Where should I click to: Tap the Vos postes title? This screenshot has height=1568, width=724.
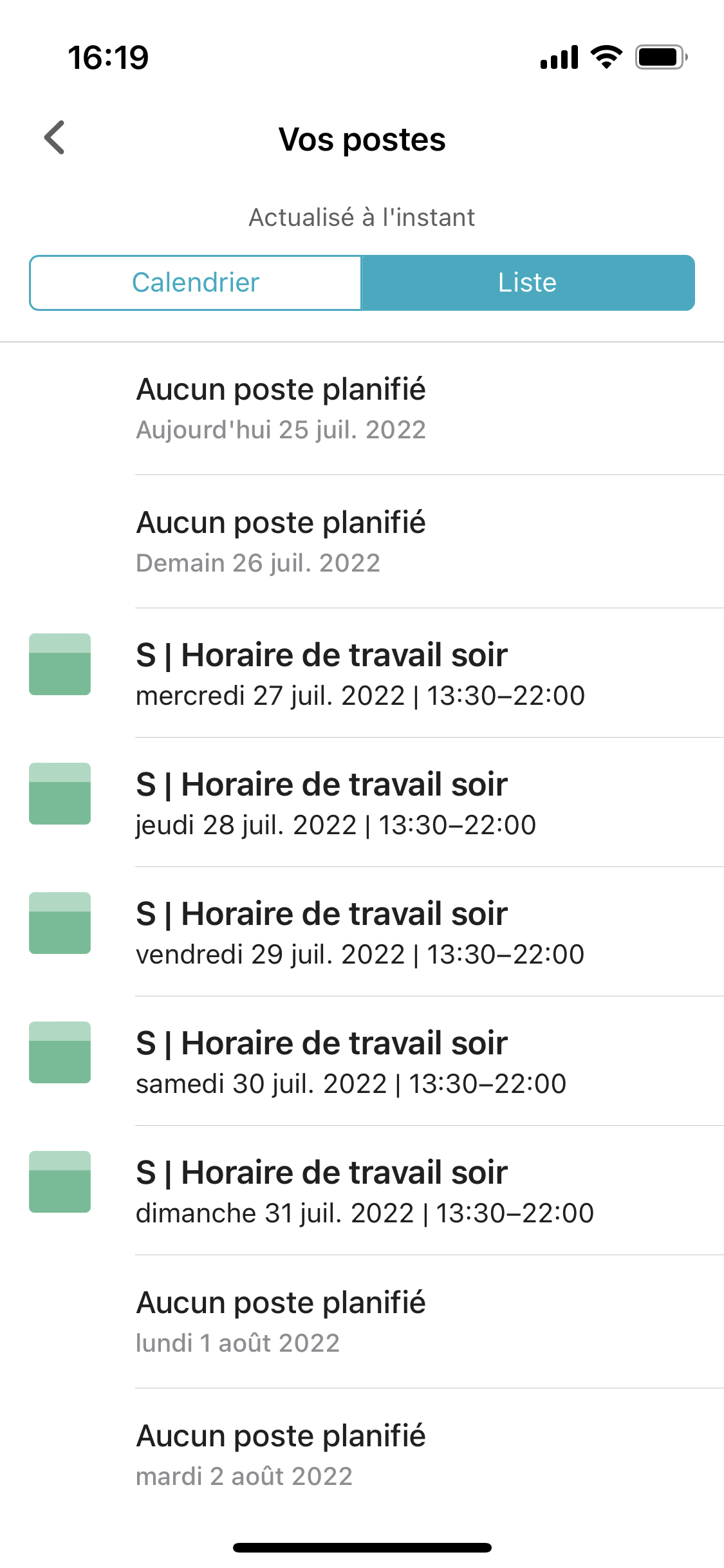(x=362, y=140)
